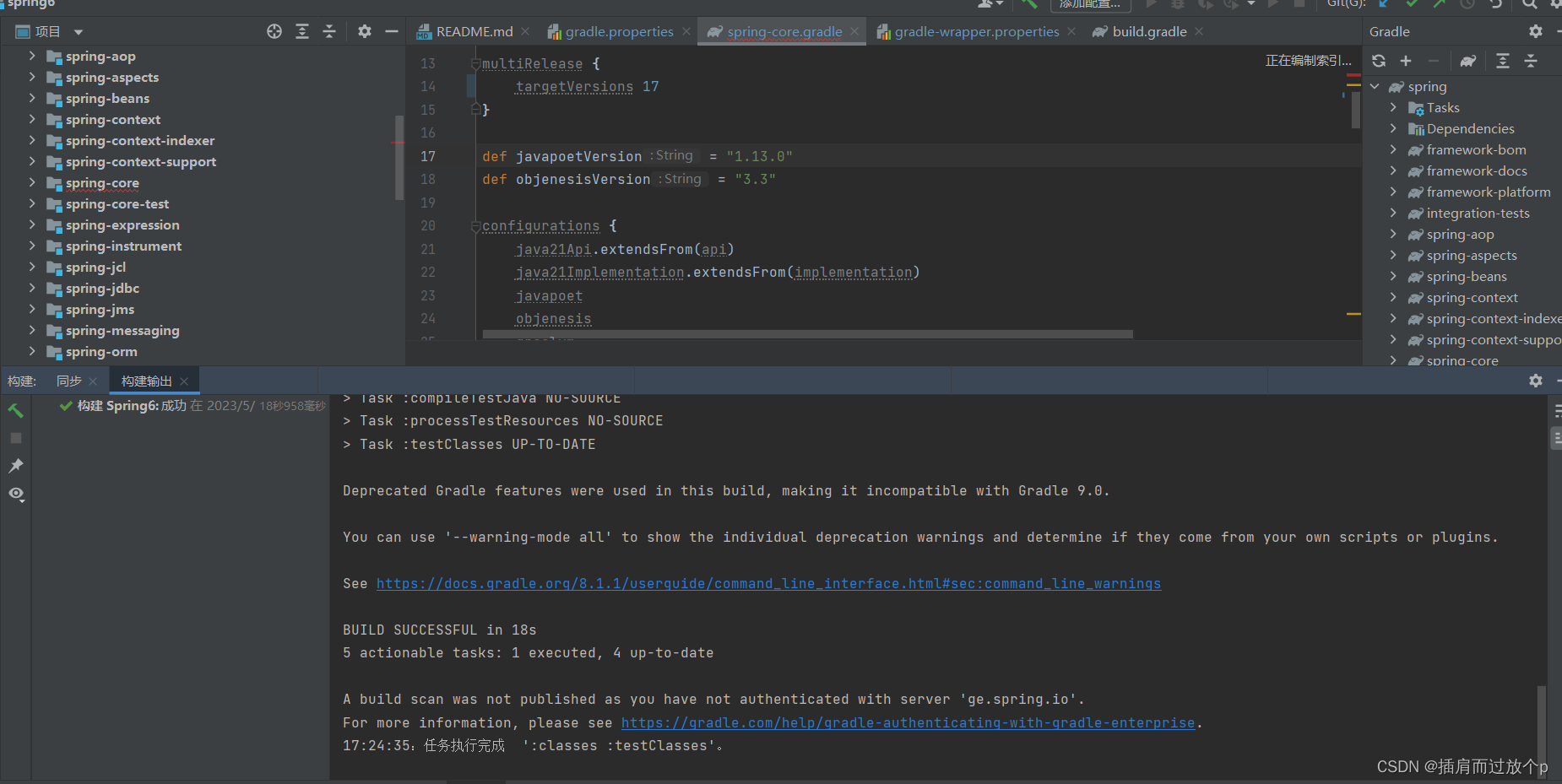Expand the spring-jdbc module folder
Screen dimensions: 1562x784
point(32,288)
